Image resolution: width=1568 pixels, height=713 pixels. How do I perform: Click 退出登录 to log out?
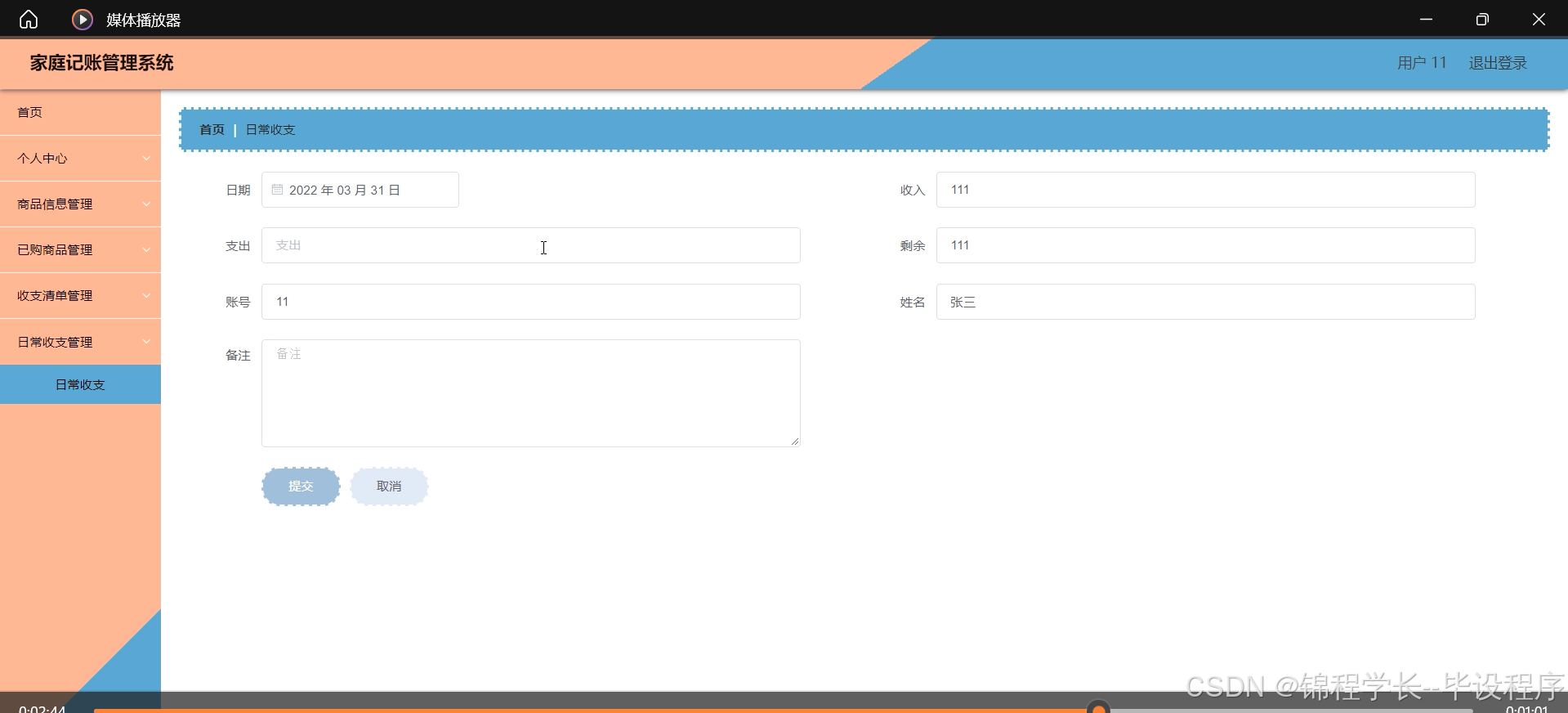[x=1497, y=63]
